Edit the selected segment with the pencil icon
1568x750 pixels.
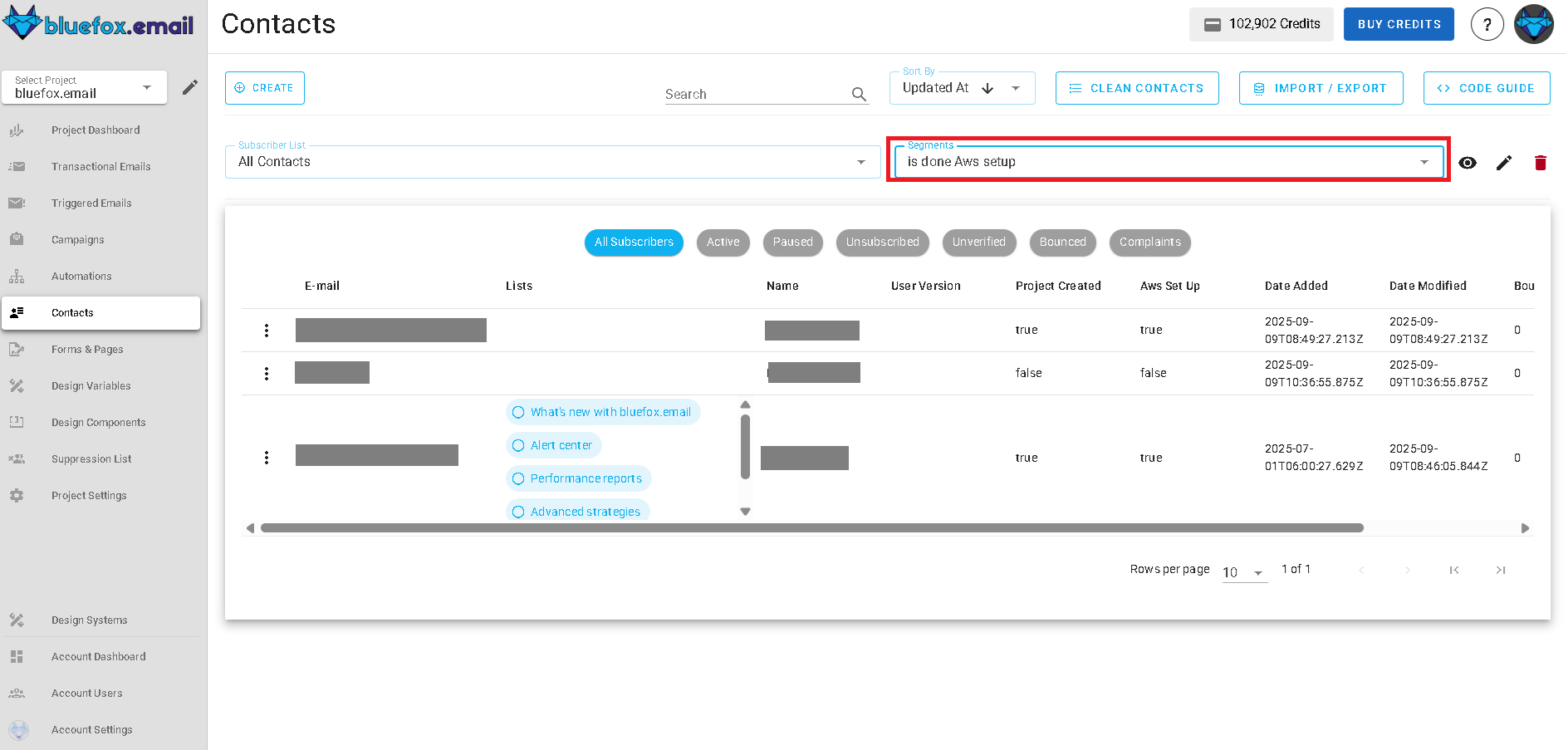pos(1503,163)
